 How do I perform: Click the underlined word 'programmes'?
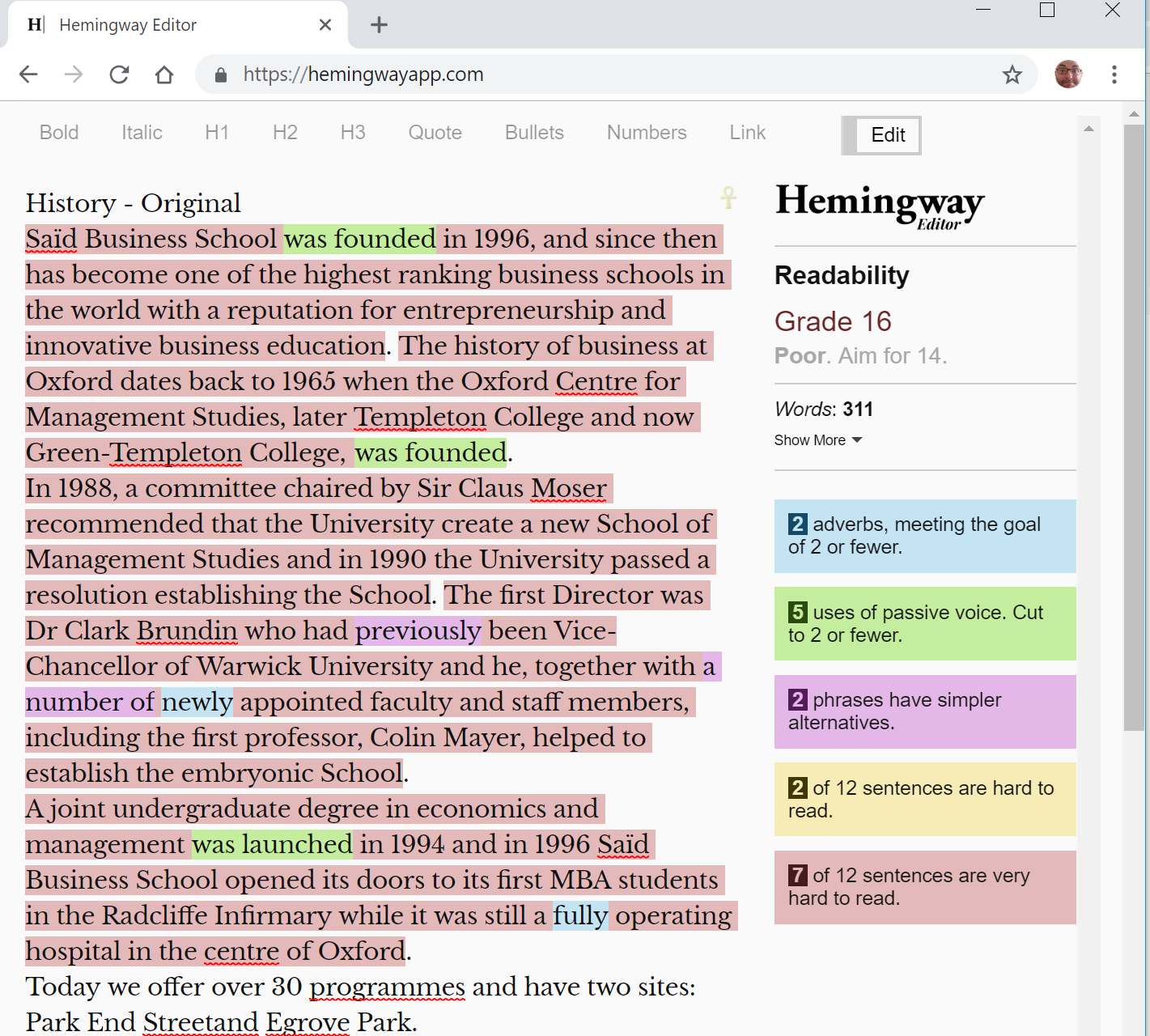click(387, 987)
